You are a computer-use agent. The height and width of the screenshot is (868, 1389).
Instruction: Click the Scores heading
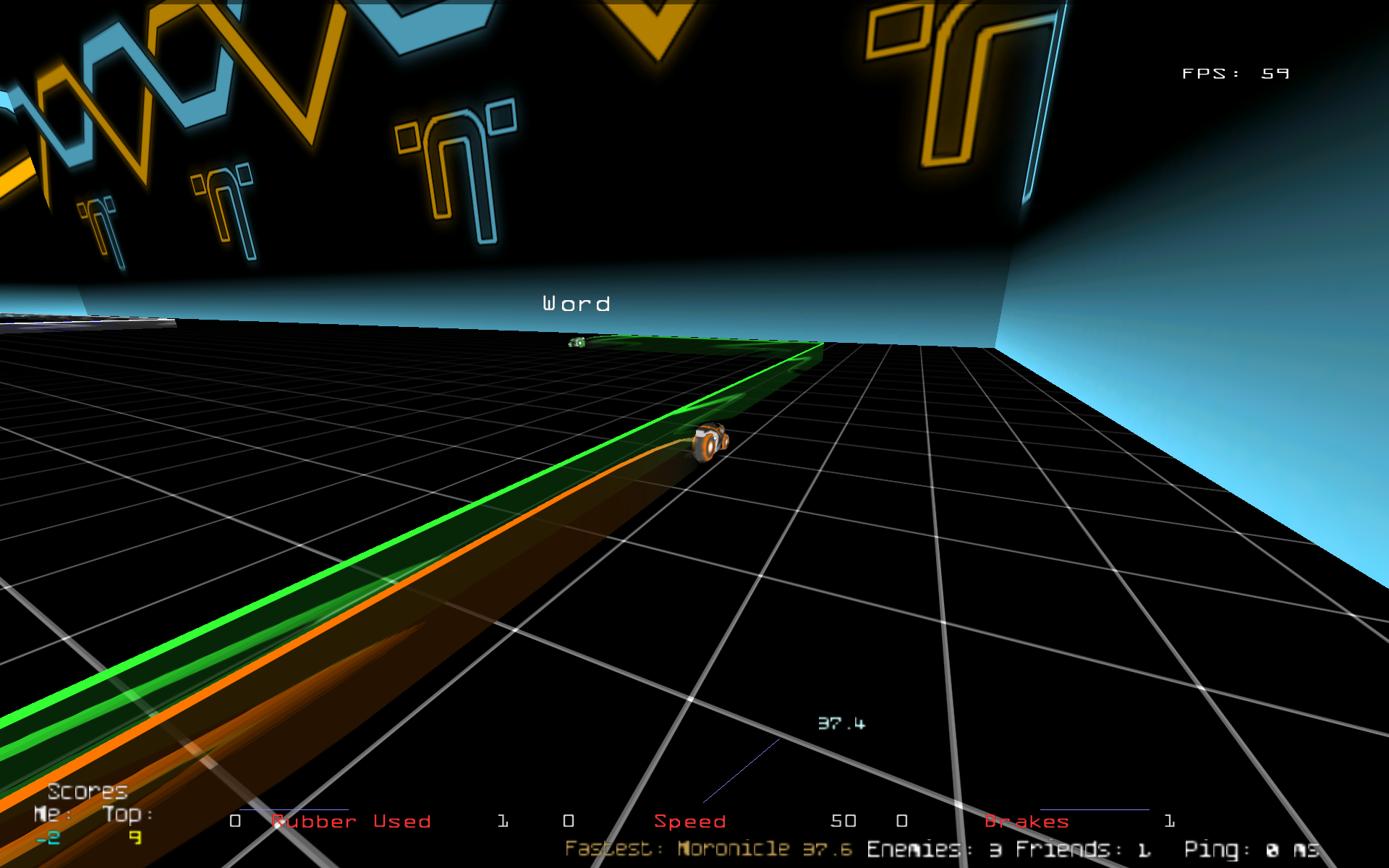point(88,791)
